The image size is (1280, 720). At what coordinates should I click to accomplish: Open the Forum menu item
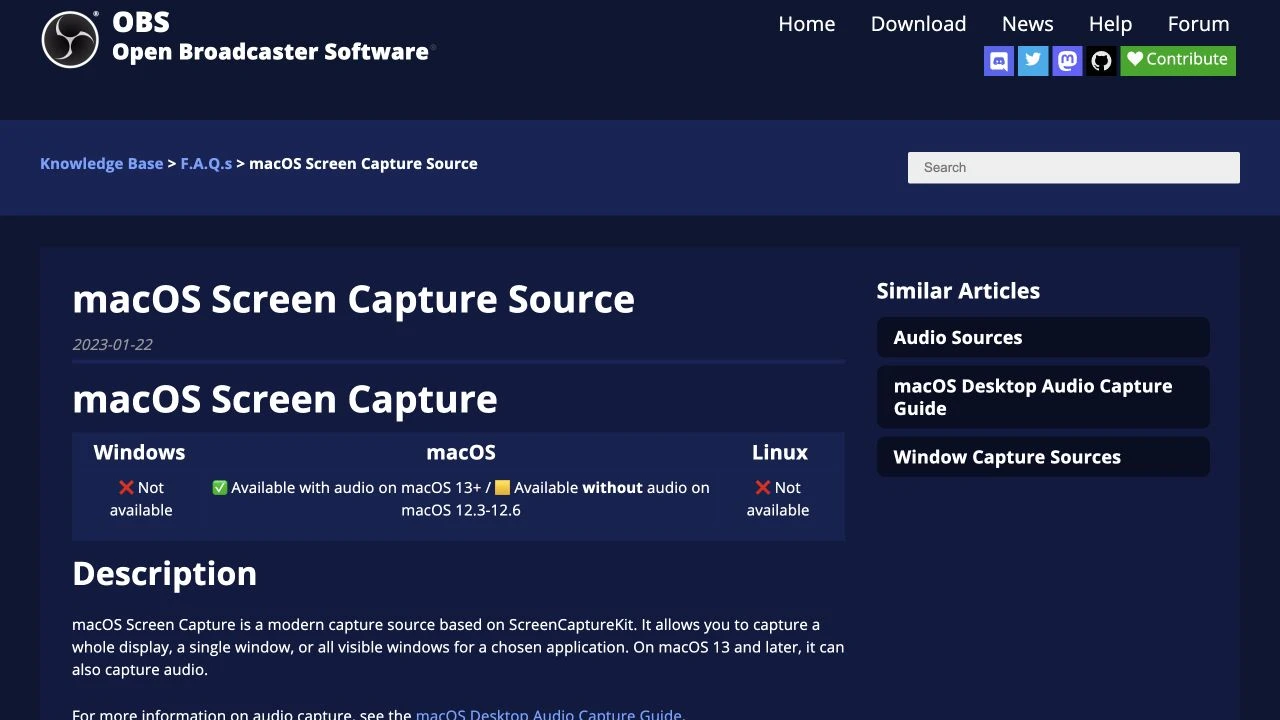pos(1198,24)
